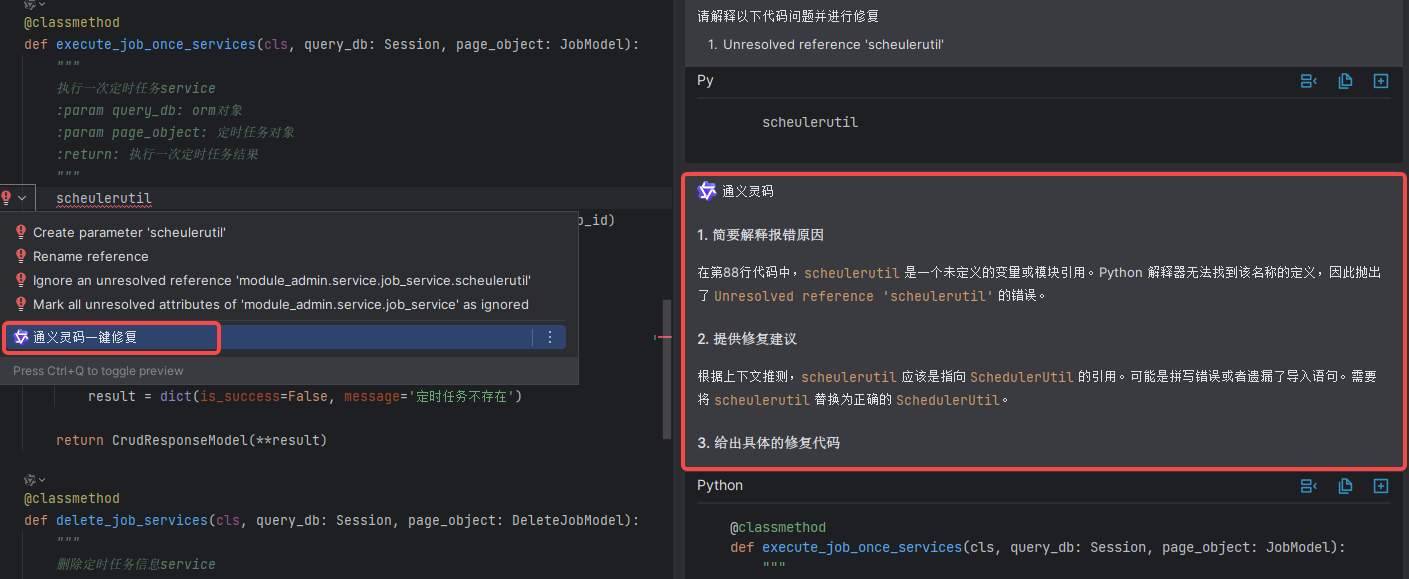Open the three-dot submenu of 通义灵码一键修复

click(549, 337)
